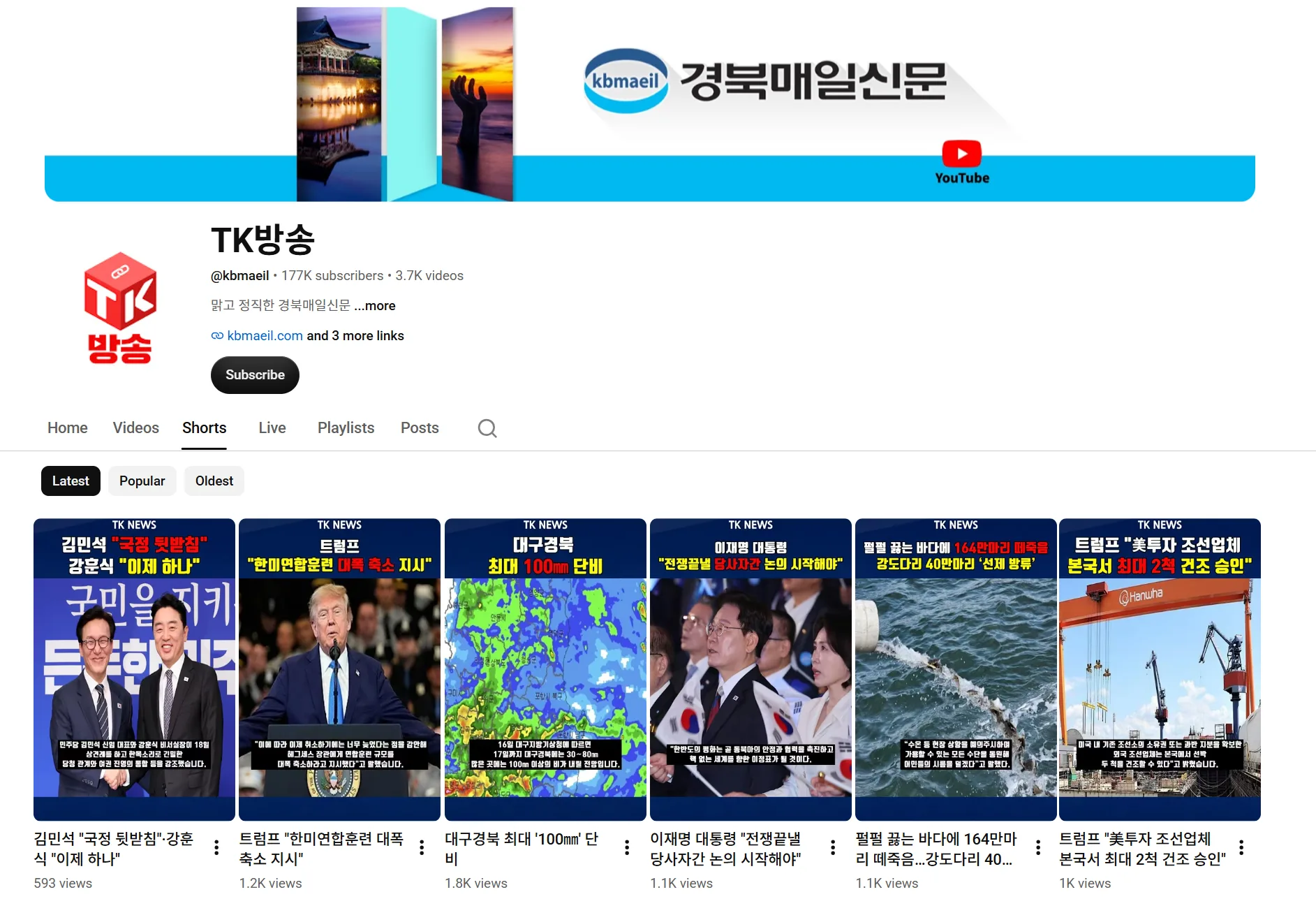Click the kbmaeil logo in the banner

pos(626,81)
